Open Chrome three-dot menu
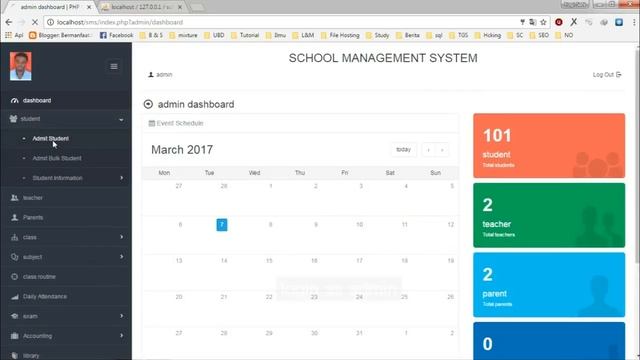Image resolution: width=640 pixels, height=360 pixels. click(635, 22)
